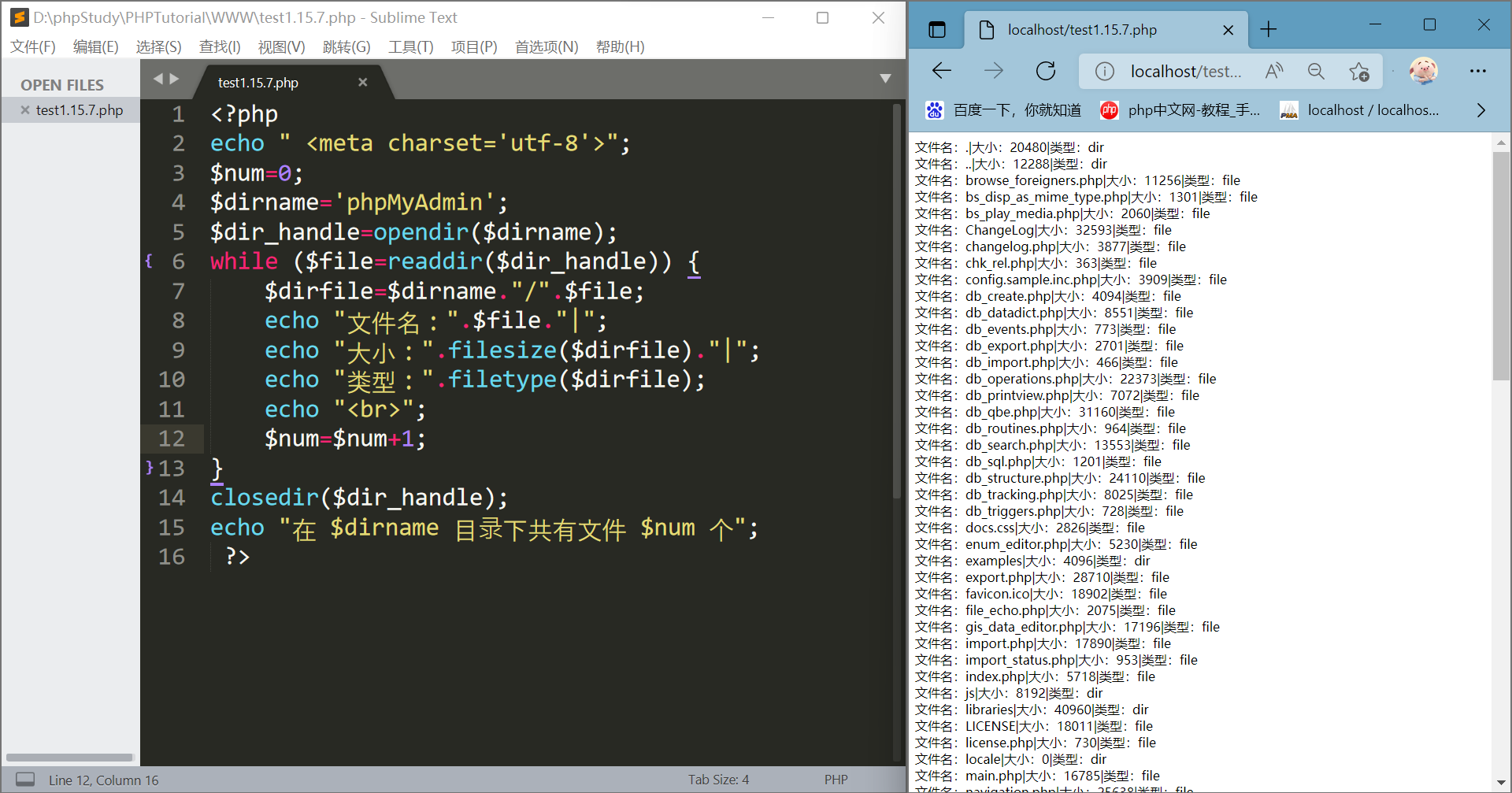Click the ChangeLog output row

1043,230
